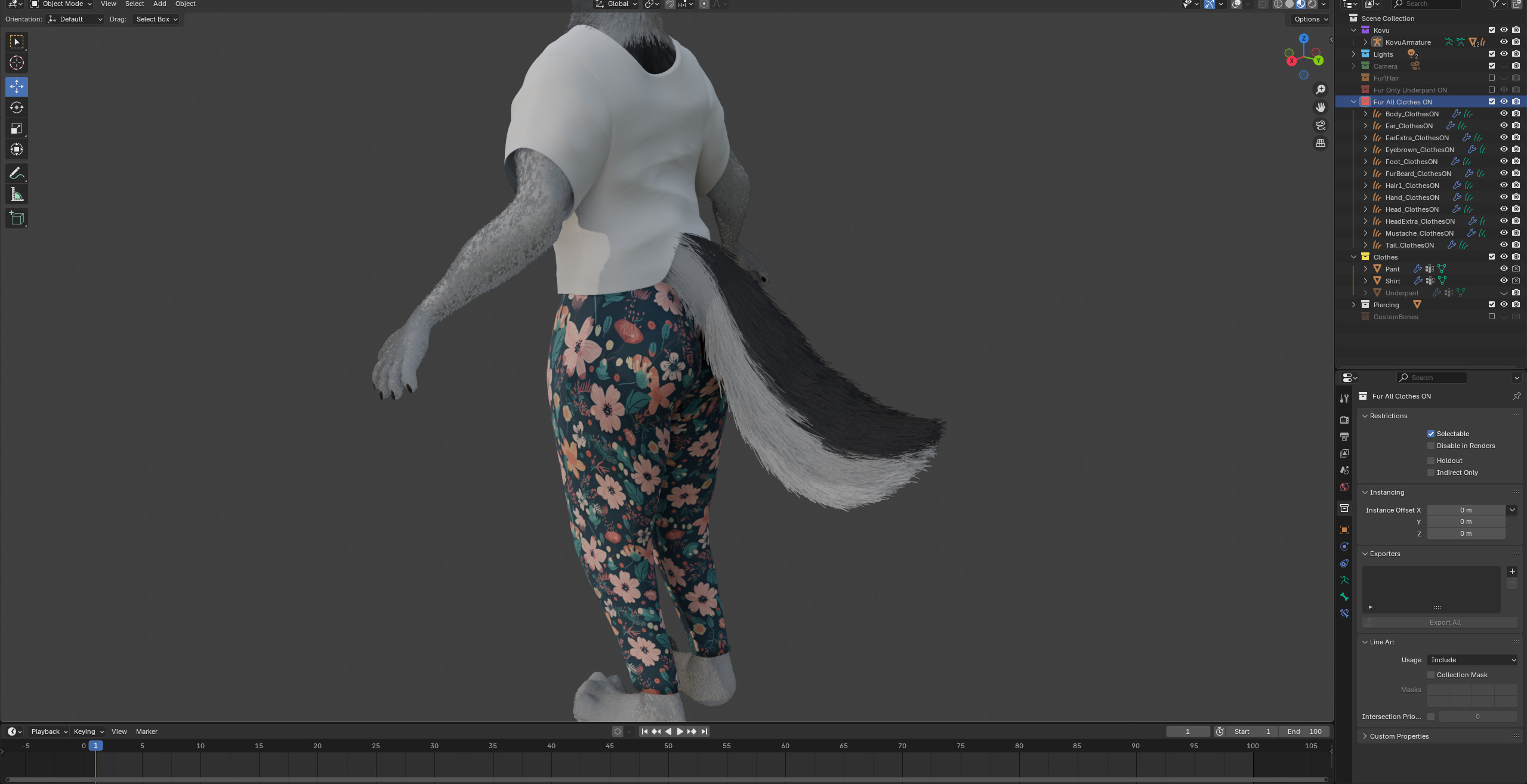Activate the 3D Cursor tool

pyautogui.click(x=17, y=63)
